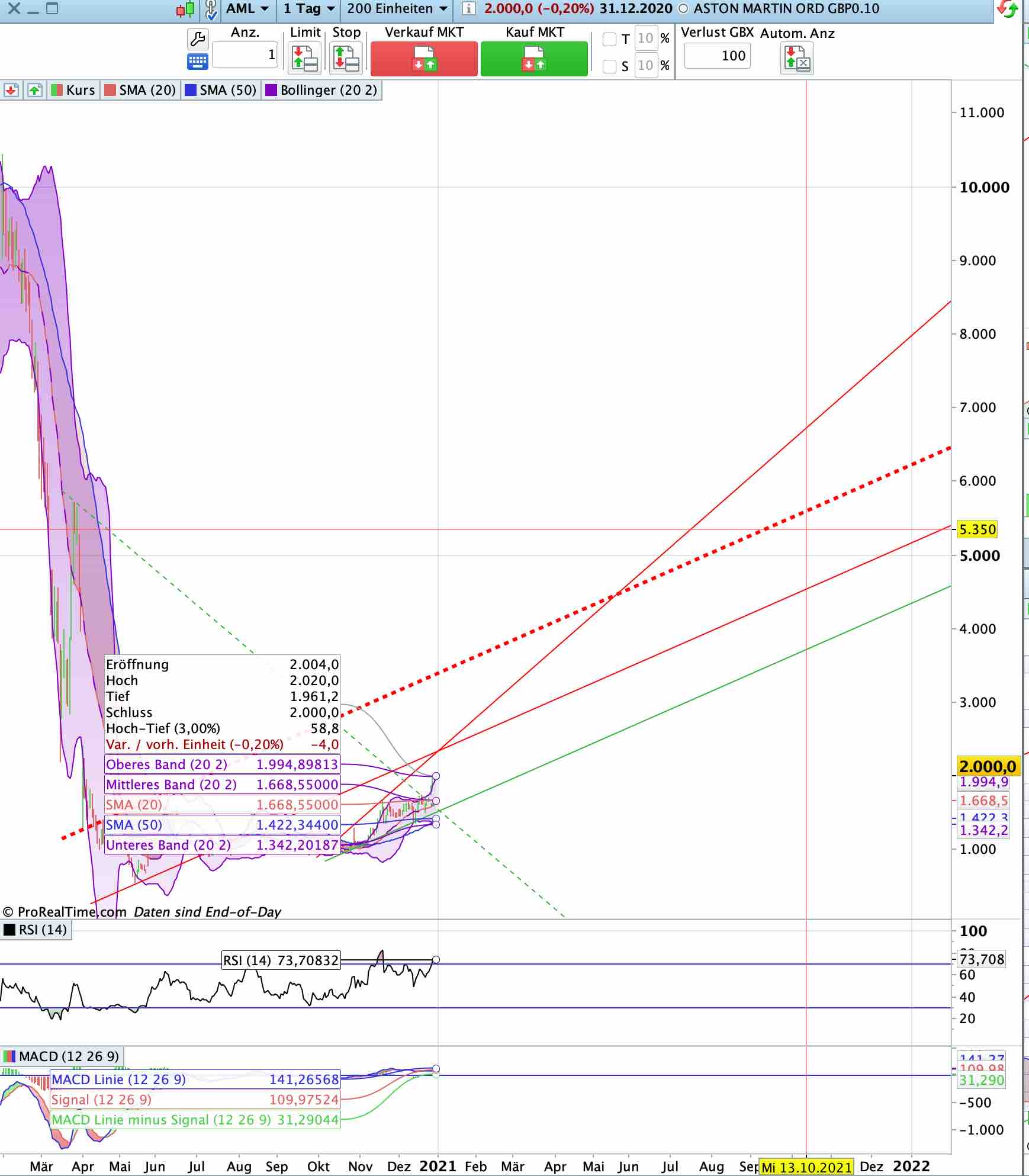Click the Schluss 2.000,0 row
This screenshot has width=1029, height=1176.
coord(223,712)
